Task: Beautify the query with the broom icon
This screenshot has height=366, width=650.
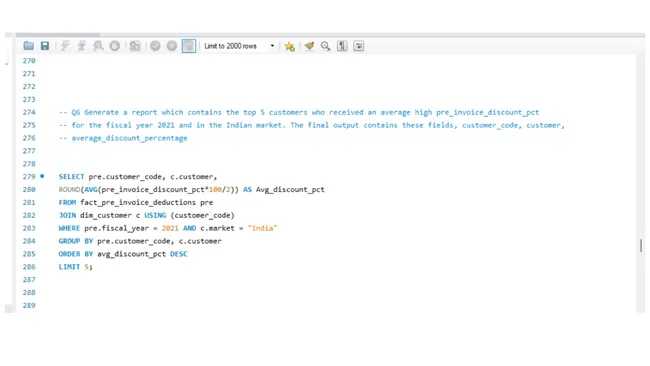Action: tap(309, 46)
